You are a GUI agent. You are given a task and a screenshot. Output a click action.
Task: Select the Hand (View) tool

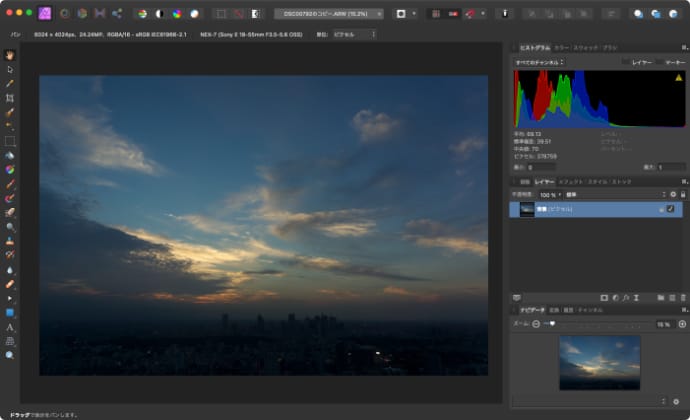tap(10, 55)
